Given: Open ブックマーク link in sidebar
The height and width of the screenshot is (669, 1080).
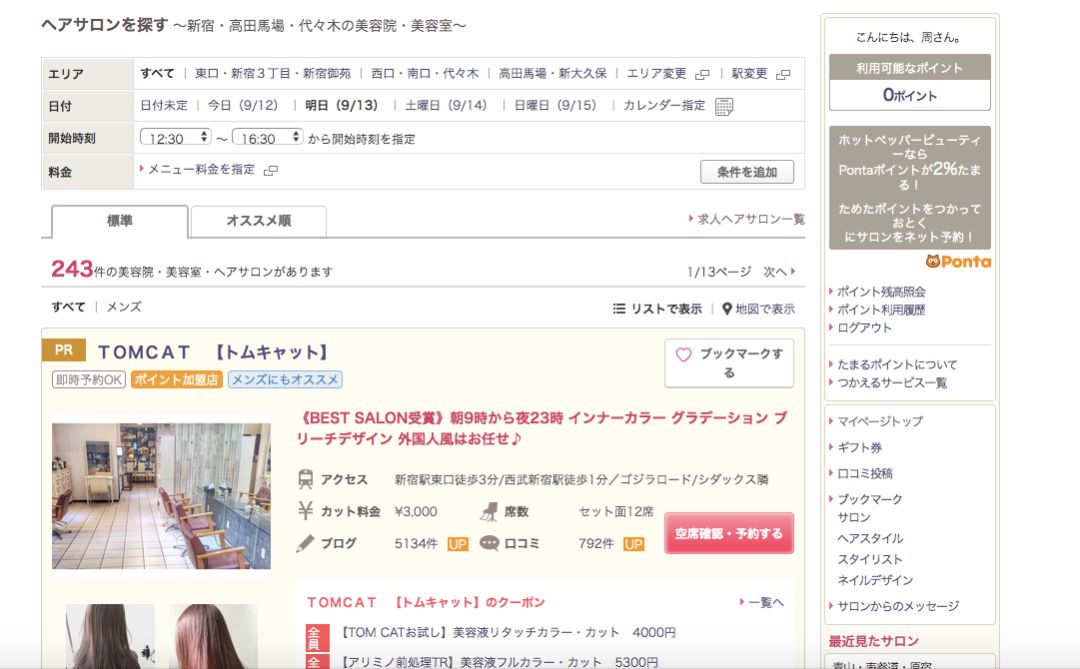Looking at the screenshot, I should point(869,500).
